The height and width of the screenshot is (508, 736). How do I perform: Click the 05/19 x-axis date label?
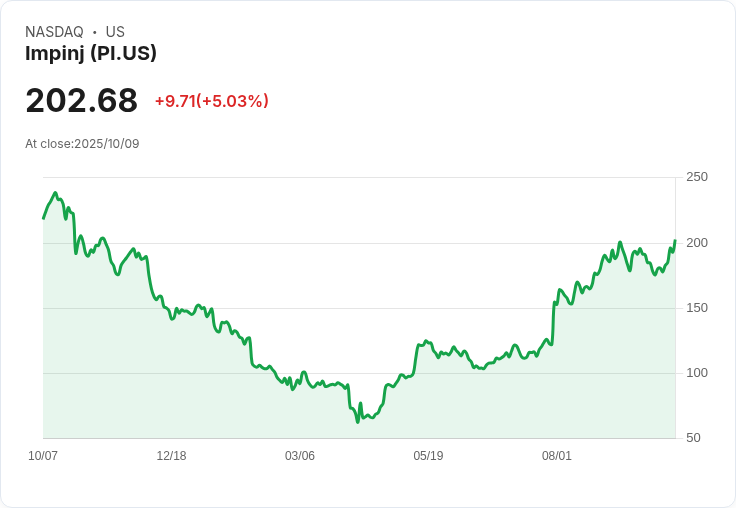(x=428, y=456)
